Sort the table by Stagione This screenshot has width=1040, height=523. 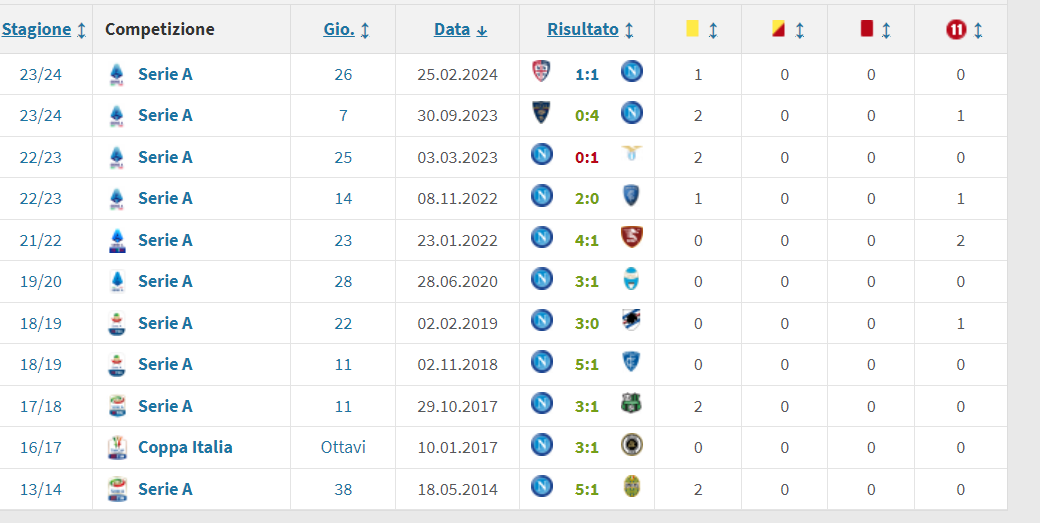(x=37, y=30)
